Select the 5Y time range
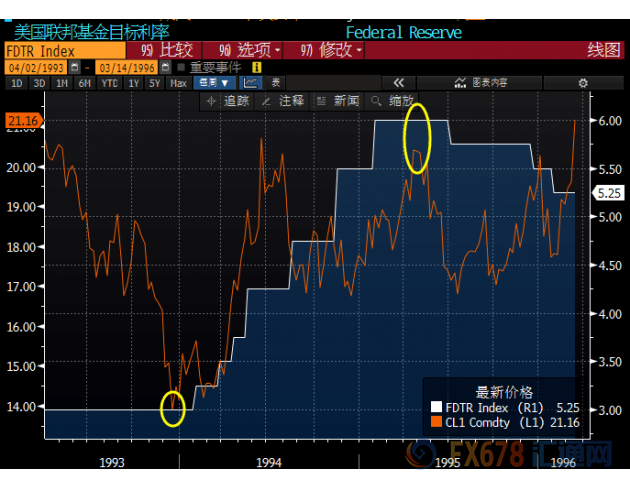This screenshot has width=630, height=490. point(155,83)
